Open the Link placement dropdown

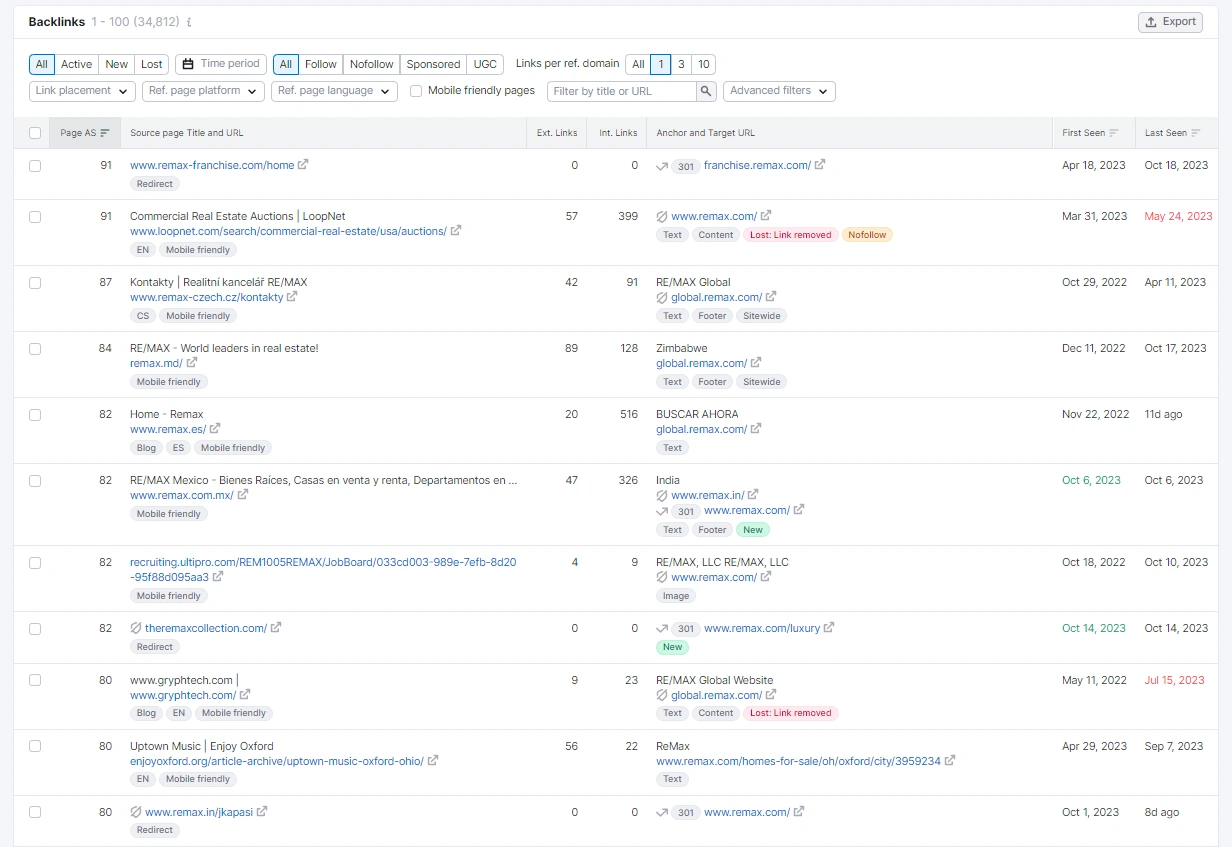(x=83, y=91)
